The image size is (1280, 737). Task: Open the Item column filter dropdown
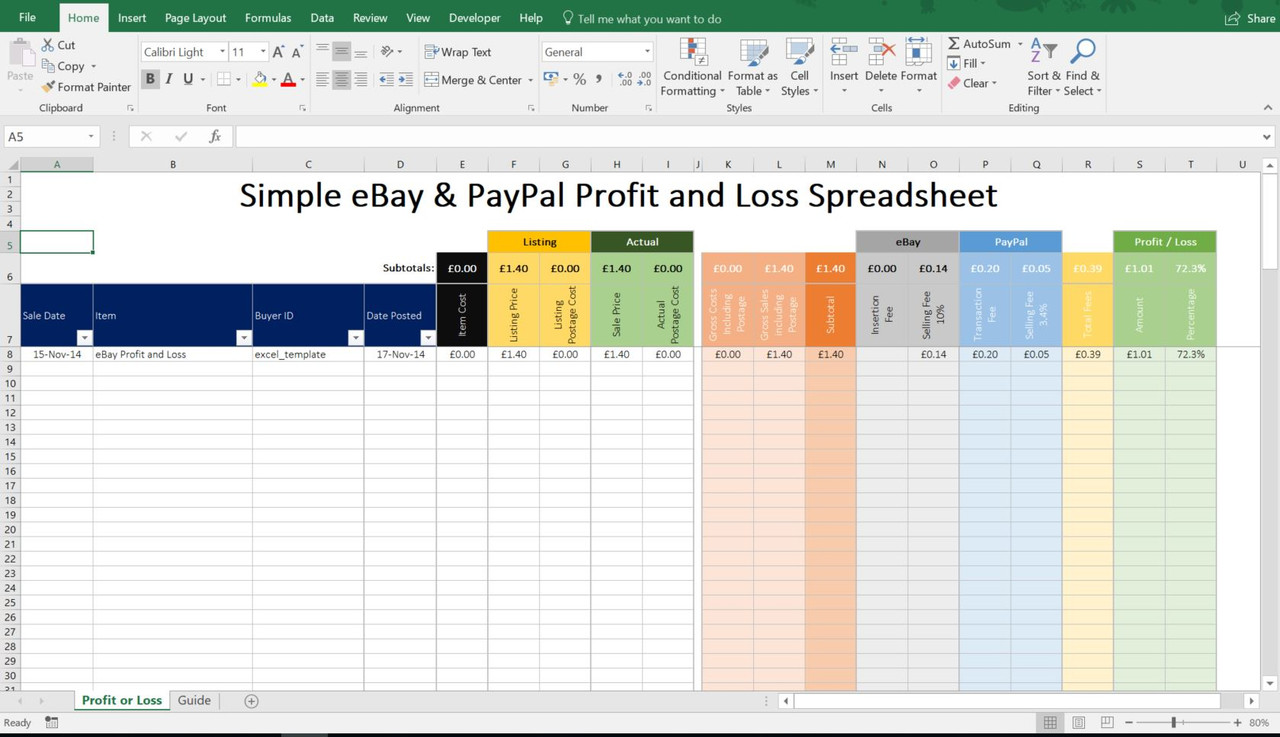[243, 338]
